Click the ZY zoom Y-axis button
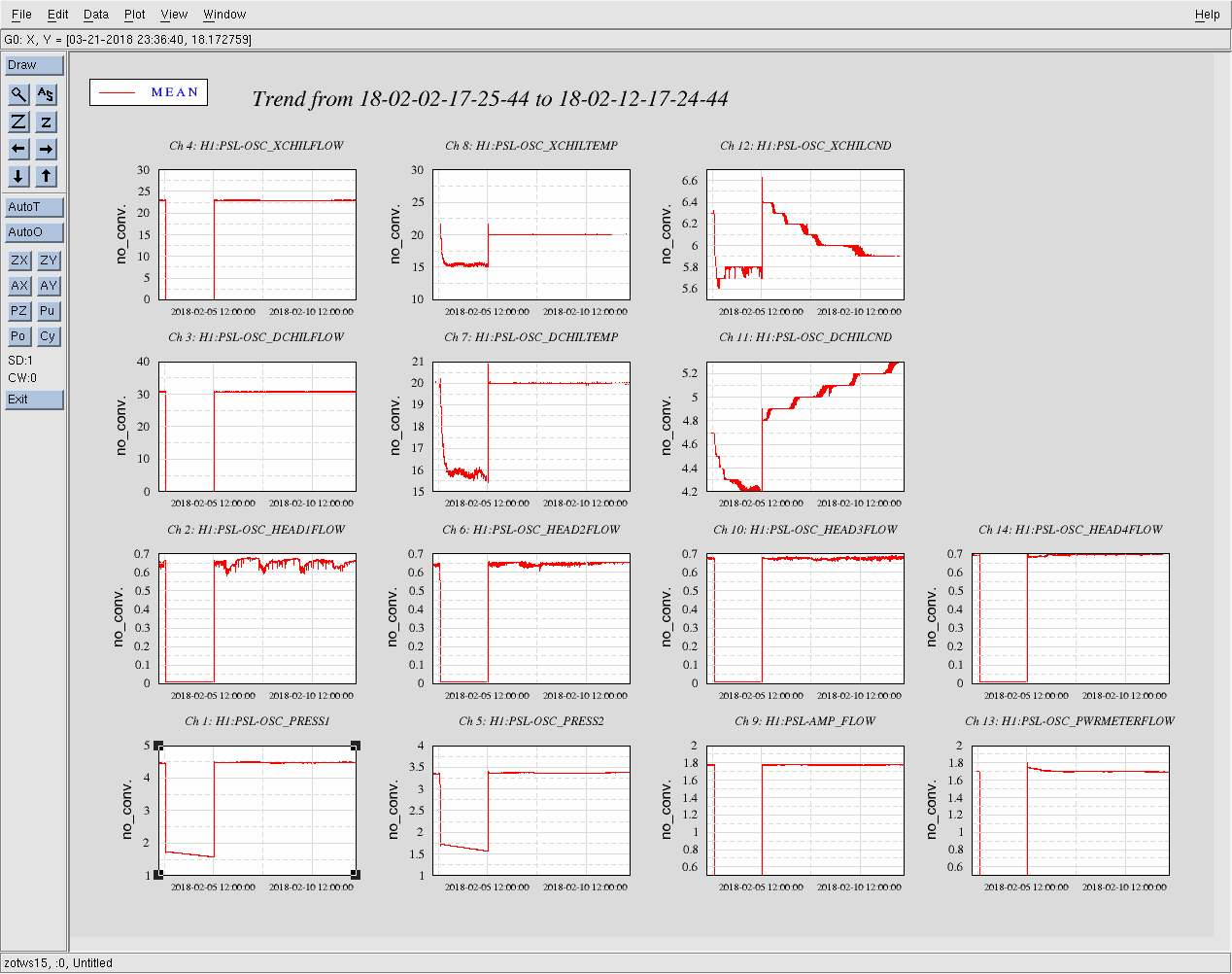 [x=48, y=261]
